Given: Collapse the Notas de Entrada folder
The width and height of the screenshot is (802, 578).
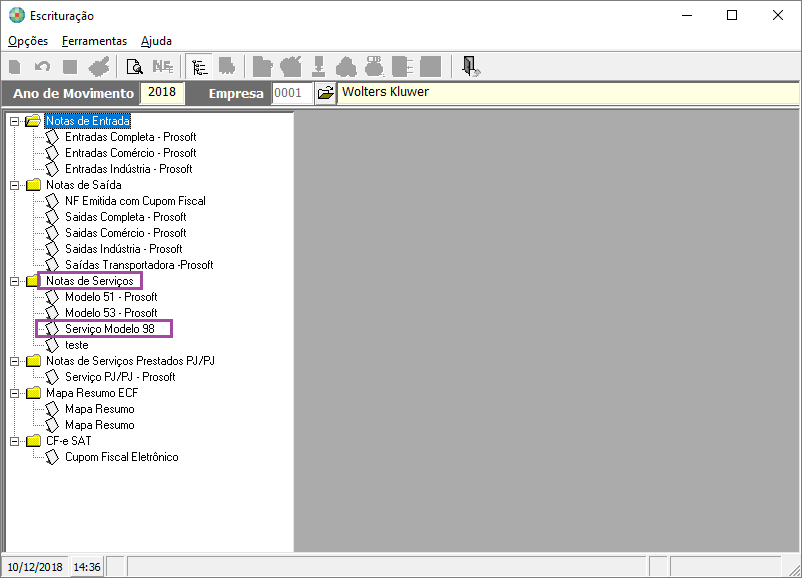Looking at the screenshot, I should (14, 121).
